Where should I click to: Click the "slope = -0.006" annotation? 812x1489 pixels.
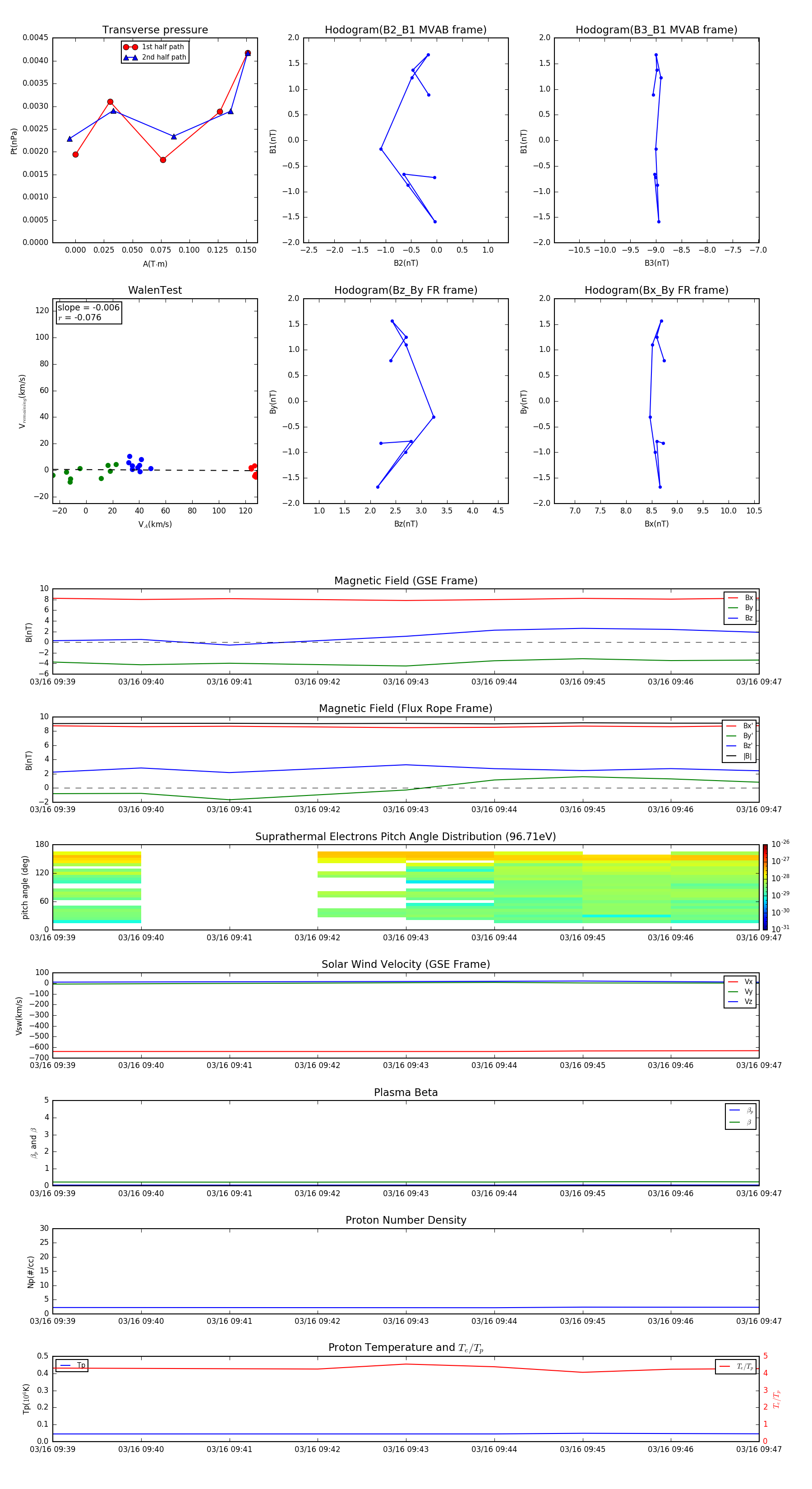click(x=88, y=308)
